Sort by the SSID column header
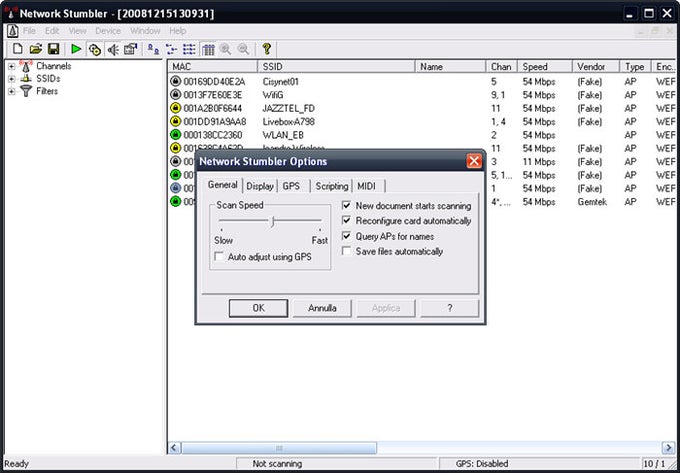Viewport: 680px width, 473px height. pyautogui.click(x=337, y=66)
